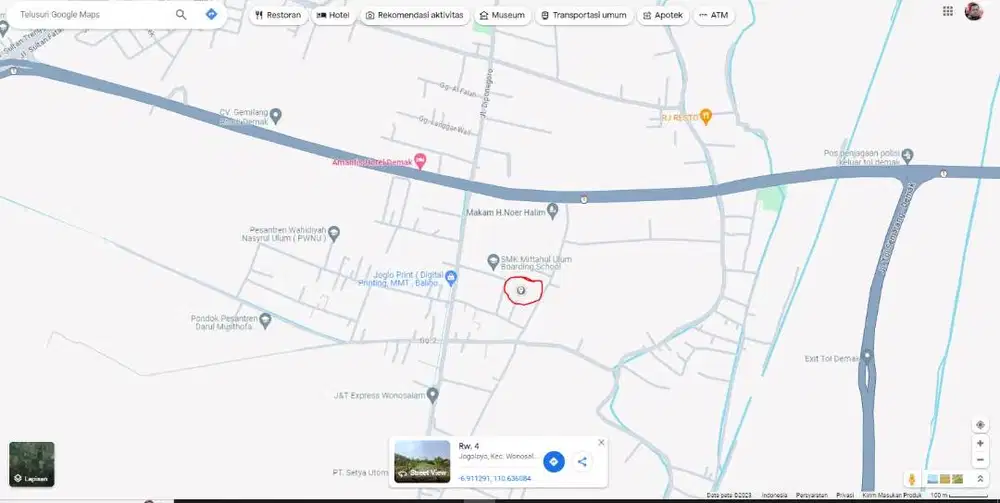The image size is (1000, 503).
Task: Center map on my location
Action: pyautogui.click(x=980, y=424)
